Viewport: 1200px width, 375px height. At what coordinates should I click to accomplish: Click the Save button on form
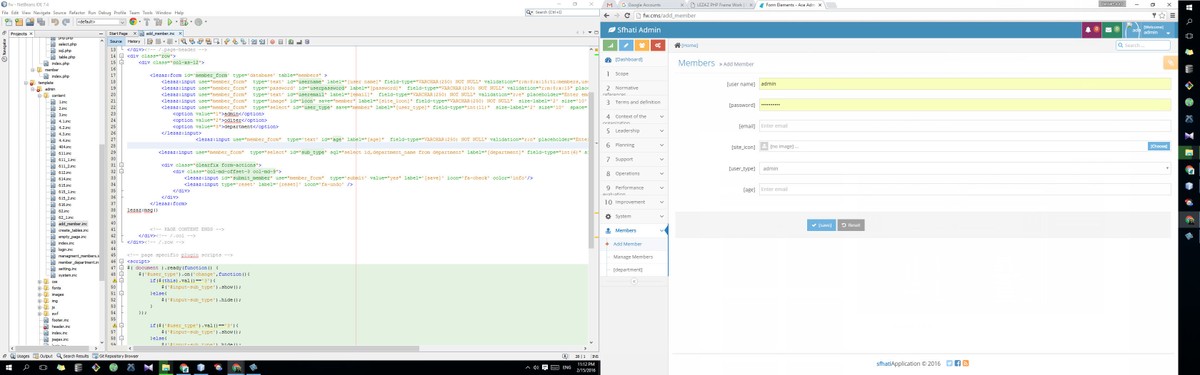point(821,225)
